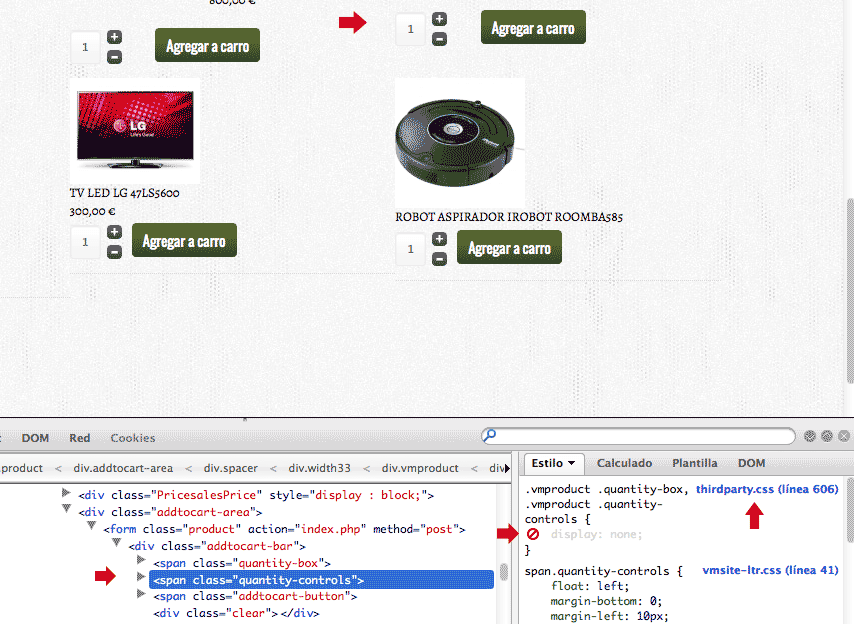Decrease quantity for TV LED LG 47LS5600
854x624 pixels.
(114, 252)
